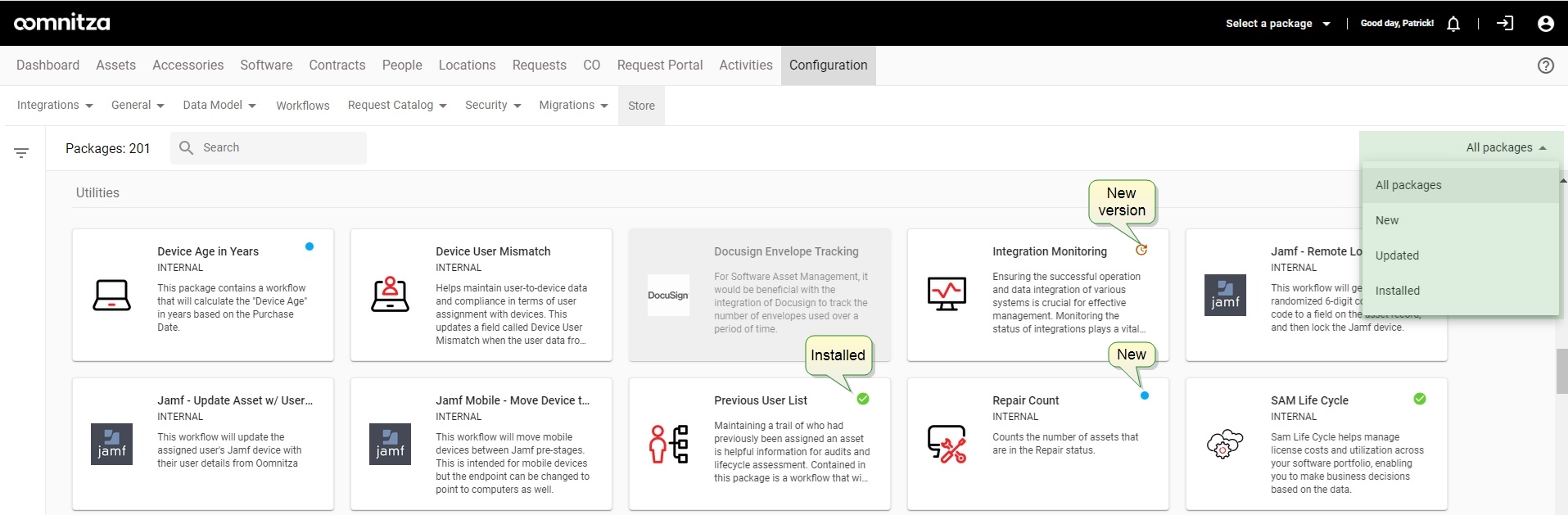Click the page vertical scrollbar thumb
Image resolution: width=1568 pixels, height=515 pixels.
pos(1562,371)
